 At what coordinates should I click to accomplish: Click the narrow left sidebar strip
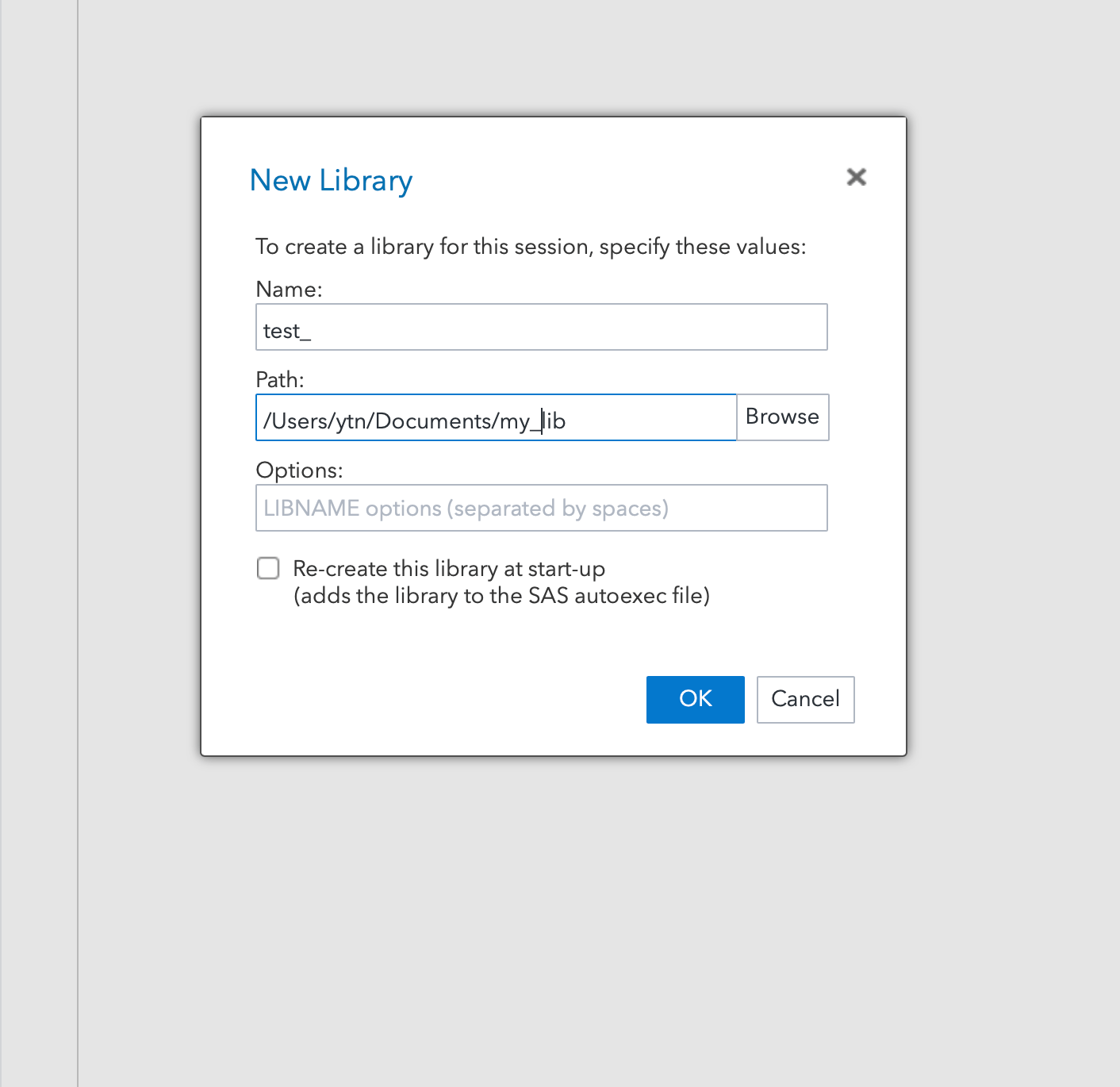pos(39,543)
